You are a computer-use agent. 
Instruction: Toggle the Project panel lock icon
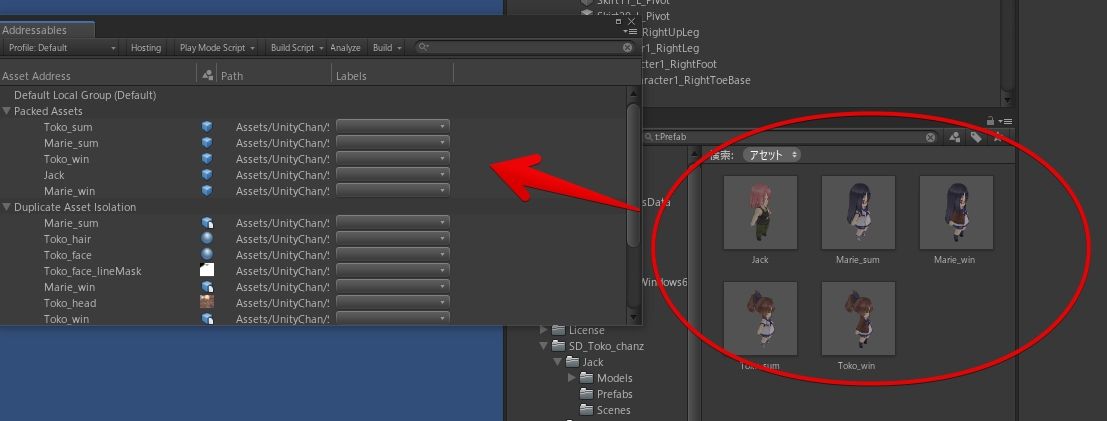click(x=991, y=121)
